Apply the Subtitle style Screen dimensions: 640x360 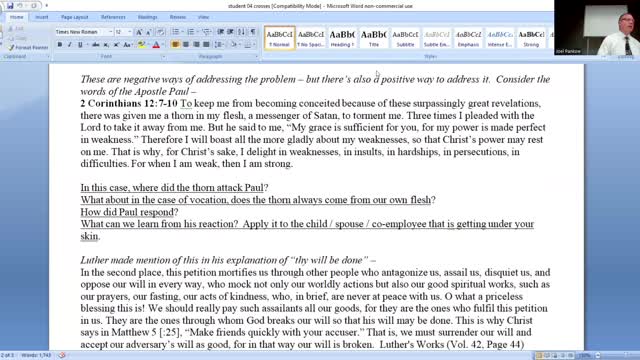(405, 38)
